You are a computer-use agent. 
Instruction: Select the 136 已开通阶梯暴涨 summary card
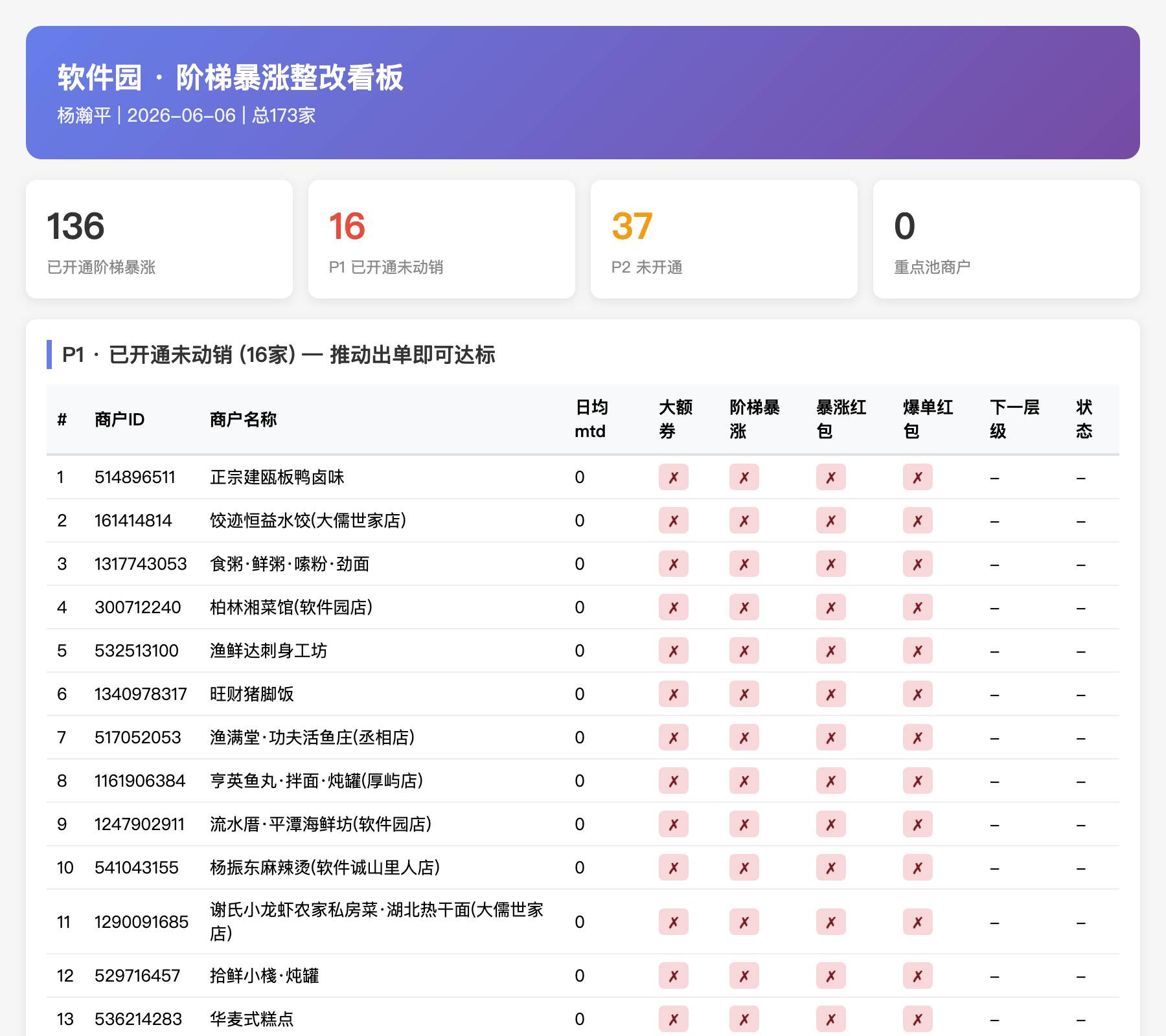159,240
